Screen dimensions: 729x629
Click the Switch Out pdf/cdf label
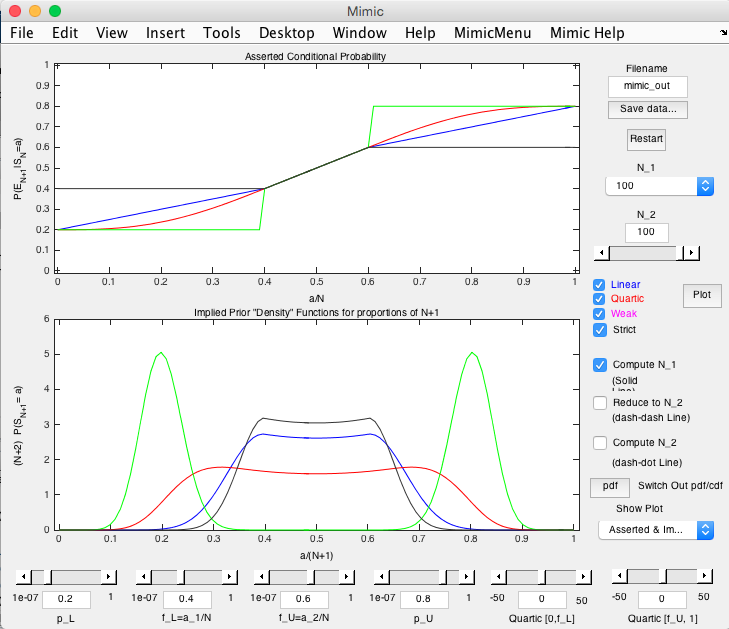(680, 486)
